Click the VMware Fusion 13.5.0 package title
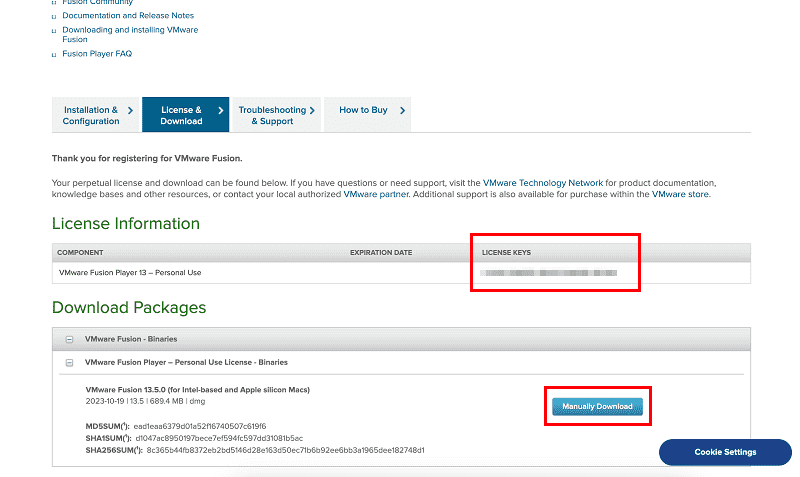This screenshot has width=800, height=477. point(197,390)
